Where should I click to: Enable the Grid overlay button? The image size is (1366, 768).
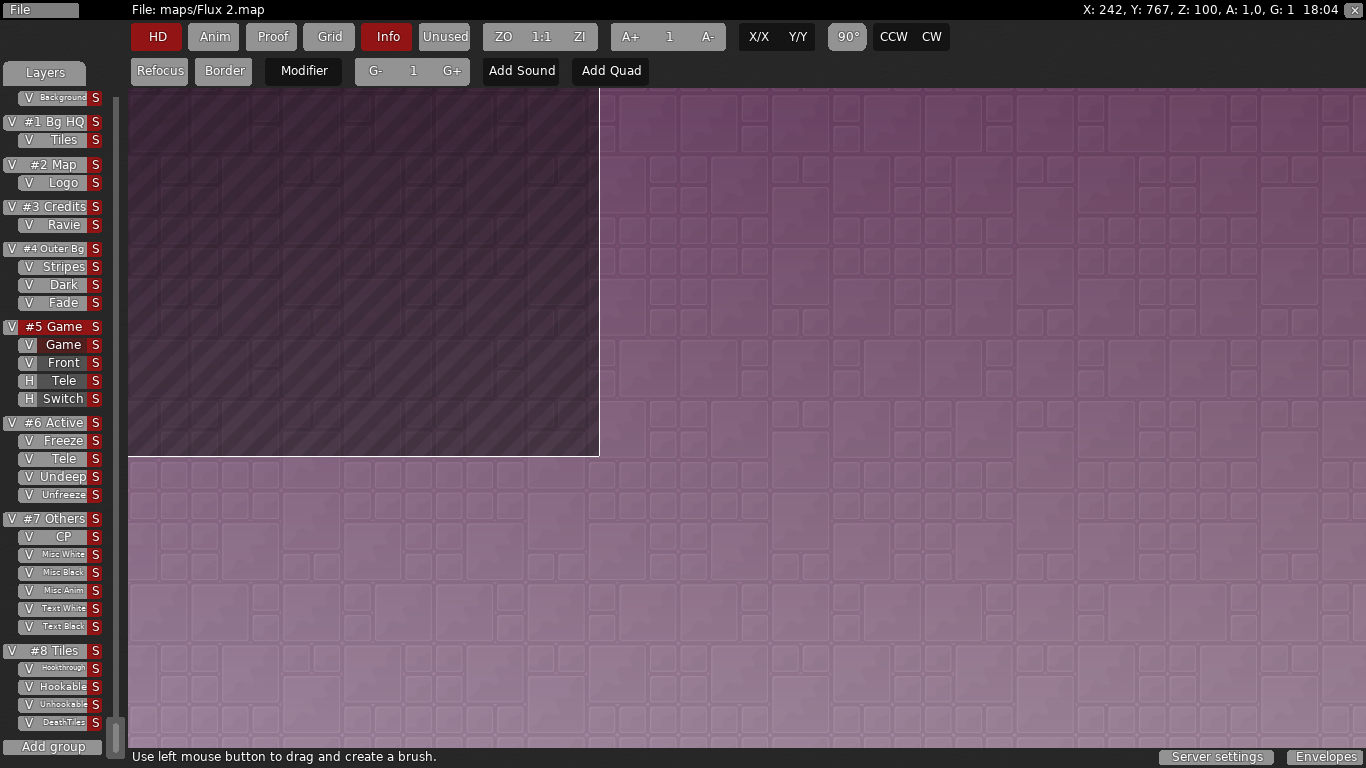tap(330, 37)
